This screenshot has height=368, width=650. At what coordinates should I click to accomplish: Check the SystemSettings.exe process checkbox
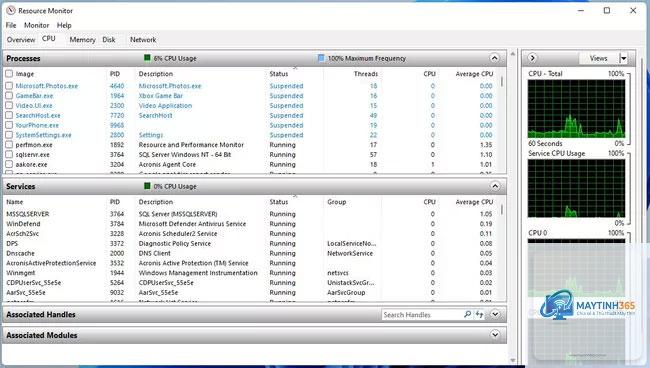click(x=9, y=135)
